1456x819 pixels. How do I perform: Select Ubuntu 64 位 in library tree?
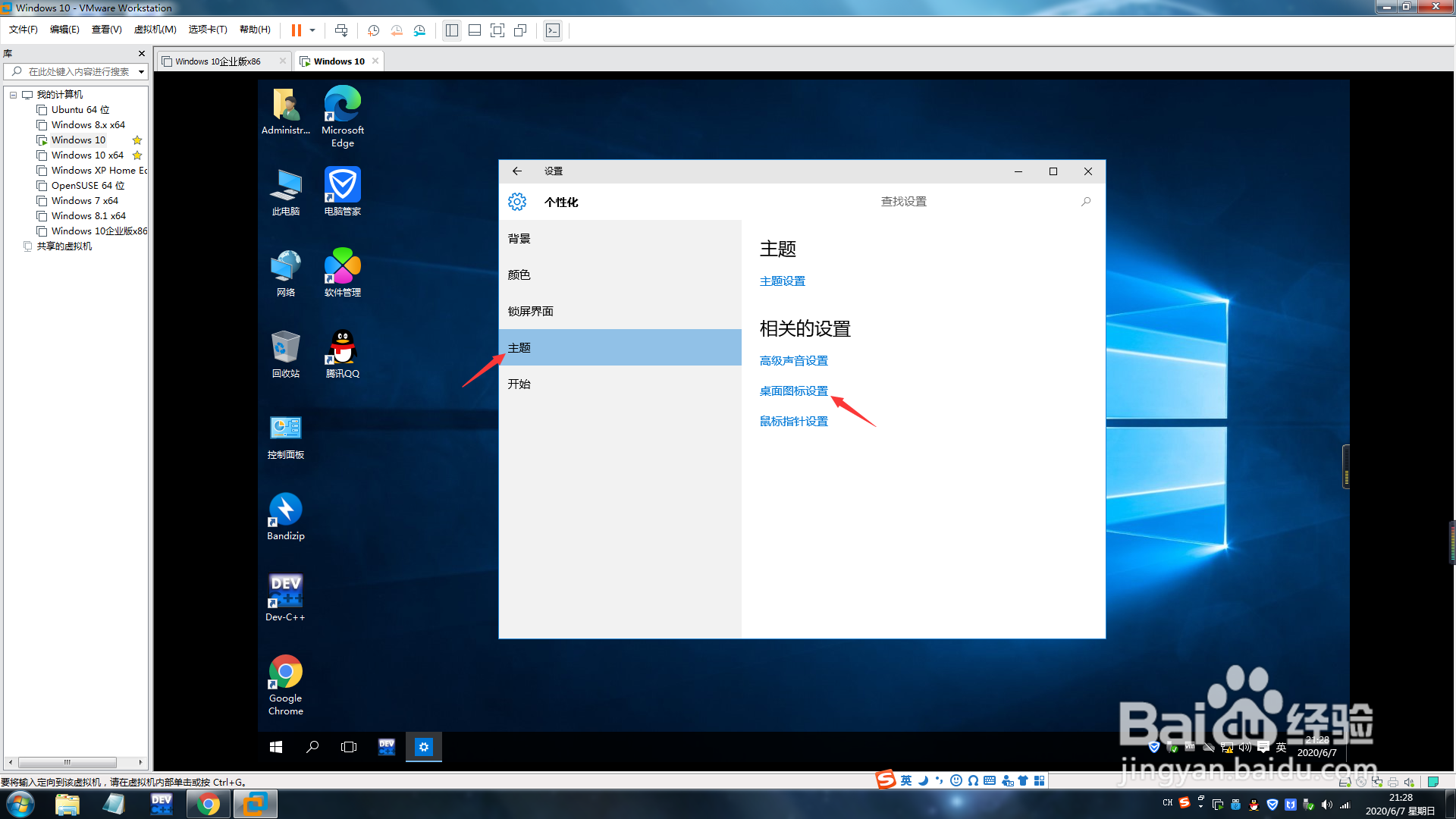(80, 110)
